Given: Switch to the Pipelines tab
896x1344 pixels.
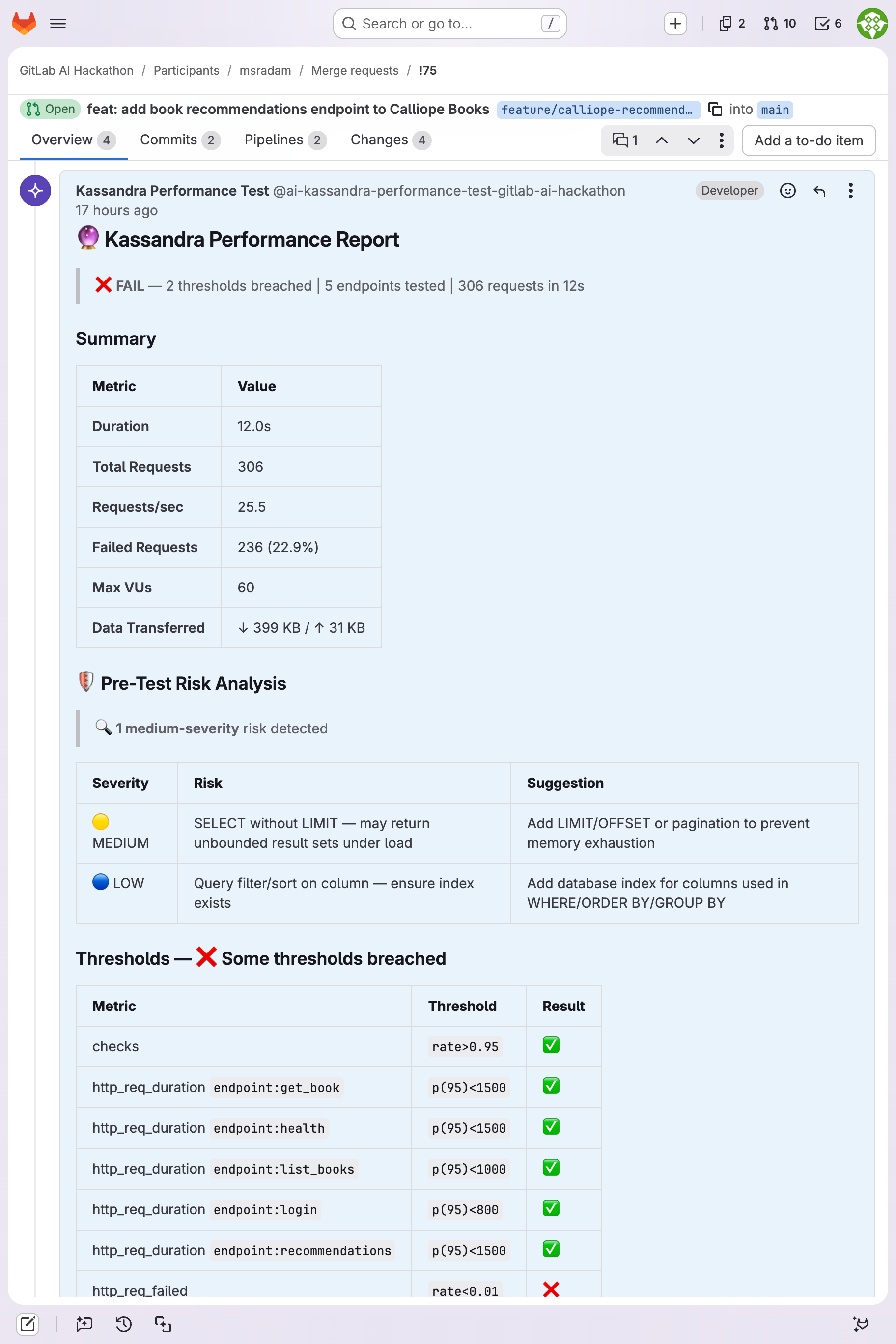Looking at the screenshot, I should [x=285, y=140].
